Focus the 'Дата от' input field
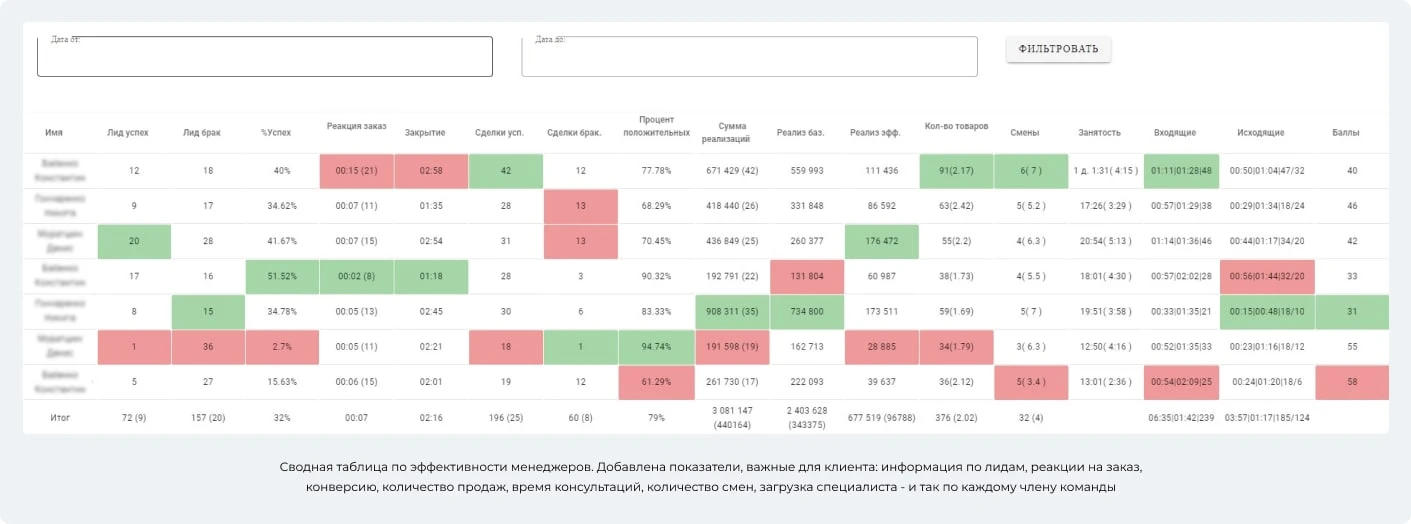1411x524 pixels. click(x=265, y=56)
